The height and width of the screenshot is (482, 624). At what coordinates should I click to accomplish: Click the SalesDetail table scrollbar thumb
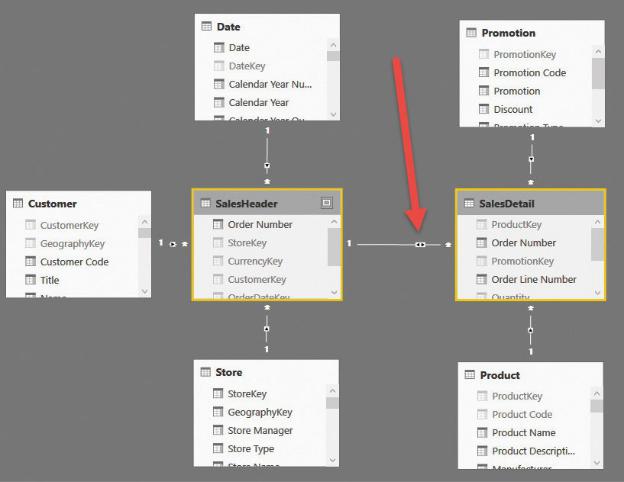pyautogui.click(x=597, y=243)
